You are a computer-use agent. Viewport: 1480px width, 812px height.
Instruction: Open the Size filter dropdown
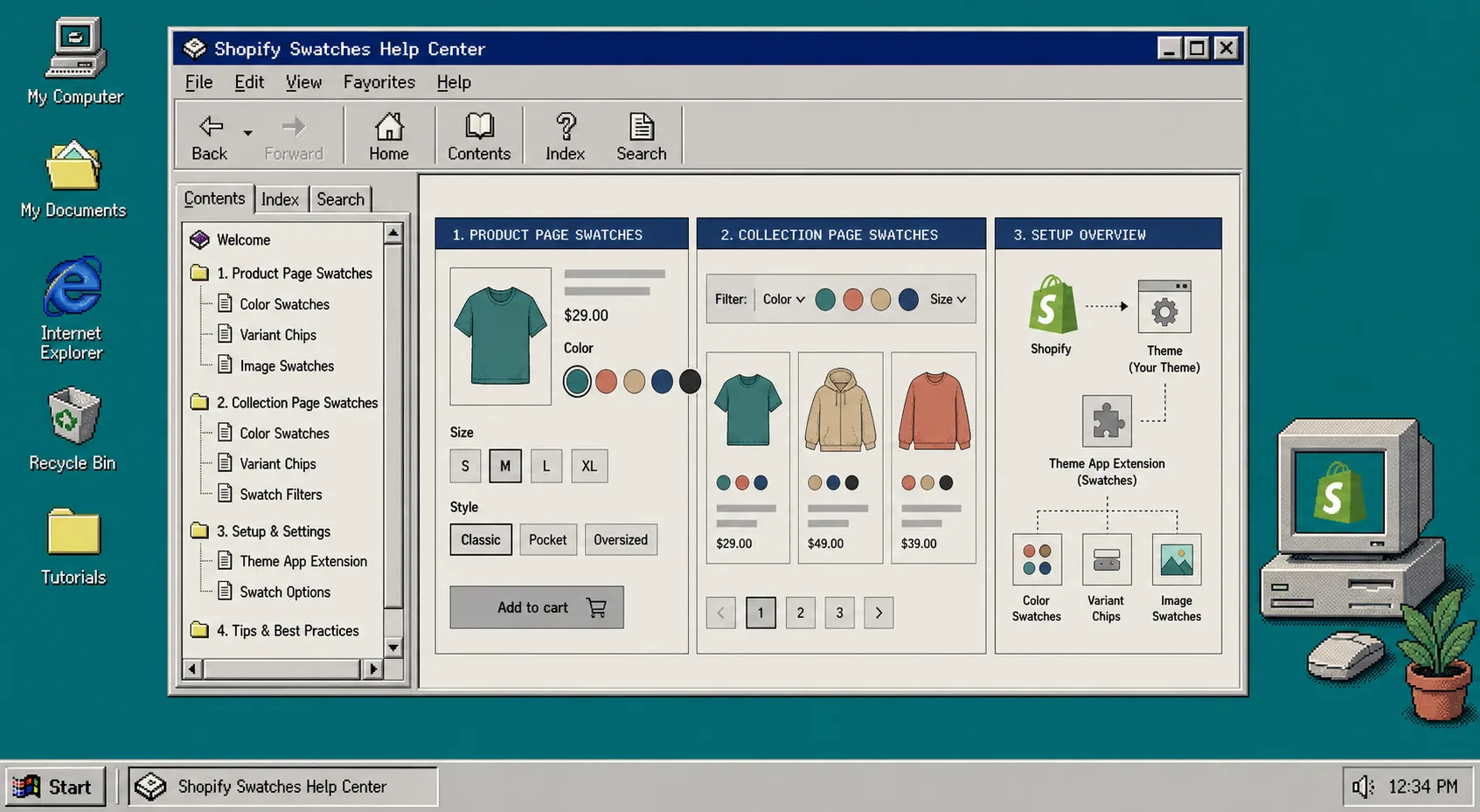coord(948,299)
